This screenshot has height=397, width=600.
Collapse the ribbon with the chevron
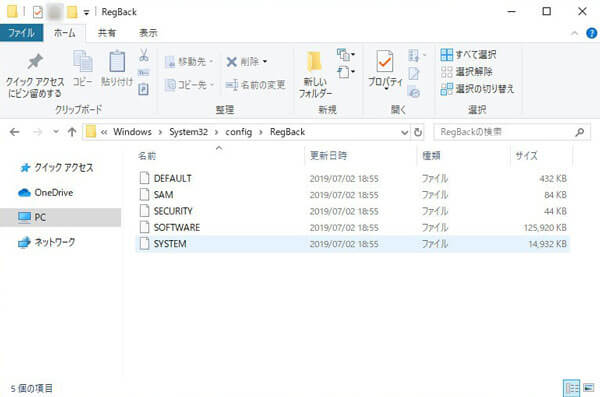click(x=574, y=33)
